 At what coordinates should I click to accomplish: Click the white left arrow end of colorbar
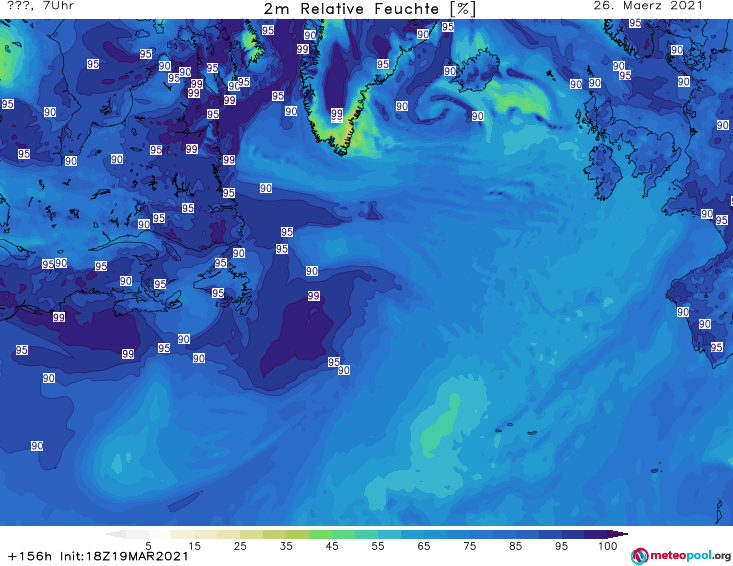coord(116,534)
